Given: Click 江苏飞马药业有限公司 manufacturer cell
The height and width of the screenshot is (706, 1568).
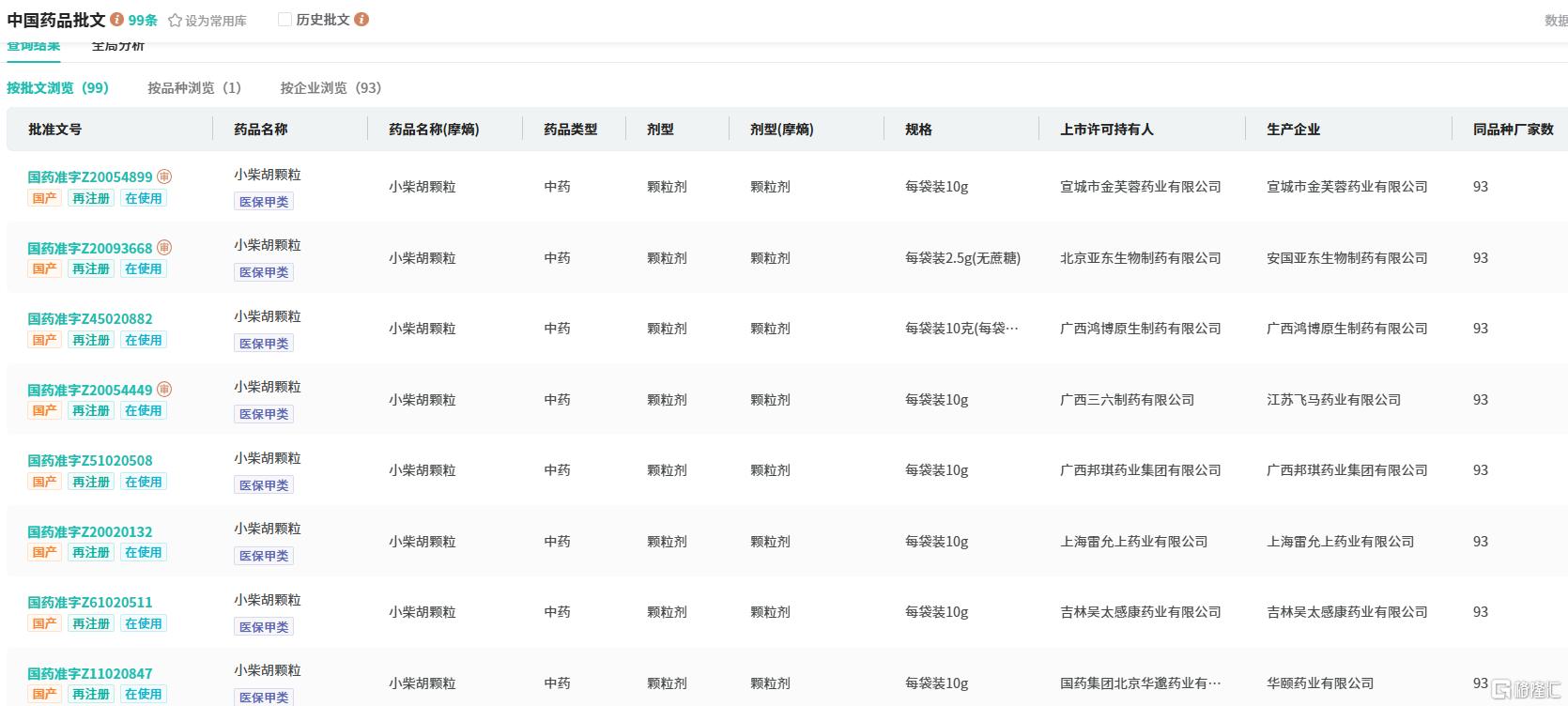Looking at the screenshot, I should (x=1334, y=400).
